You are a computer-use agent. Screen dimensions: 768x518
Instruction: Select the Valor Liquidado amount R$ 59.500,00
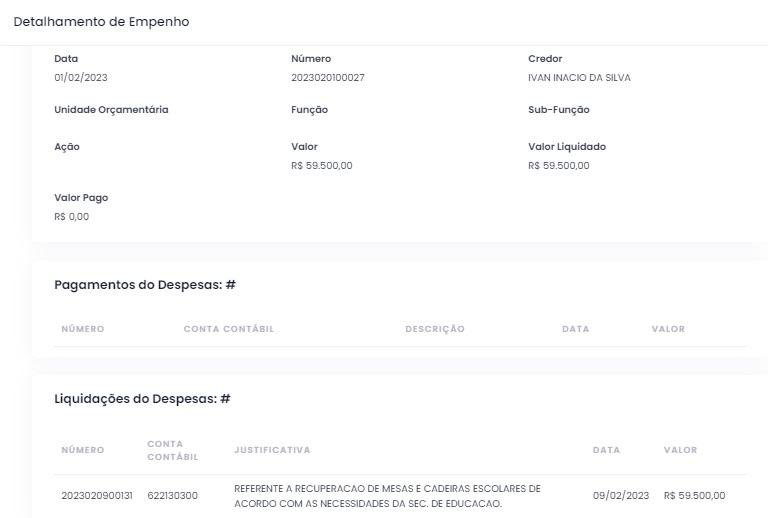click(558, 166)
